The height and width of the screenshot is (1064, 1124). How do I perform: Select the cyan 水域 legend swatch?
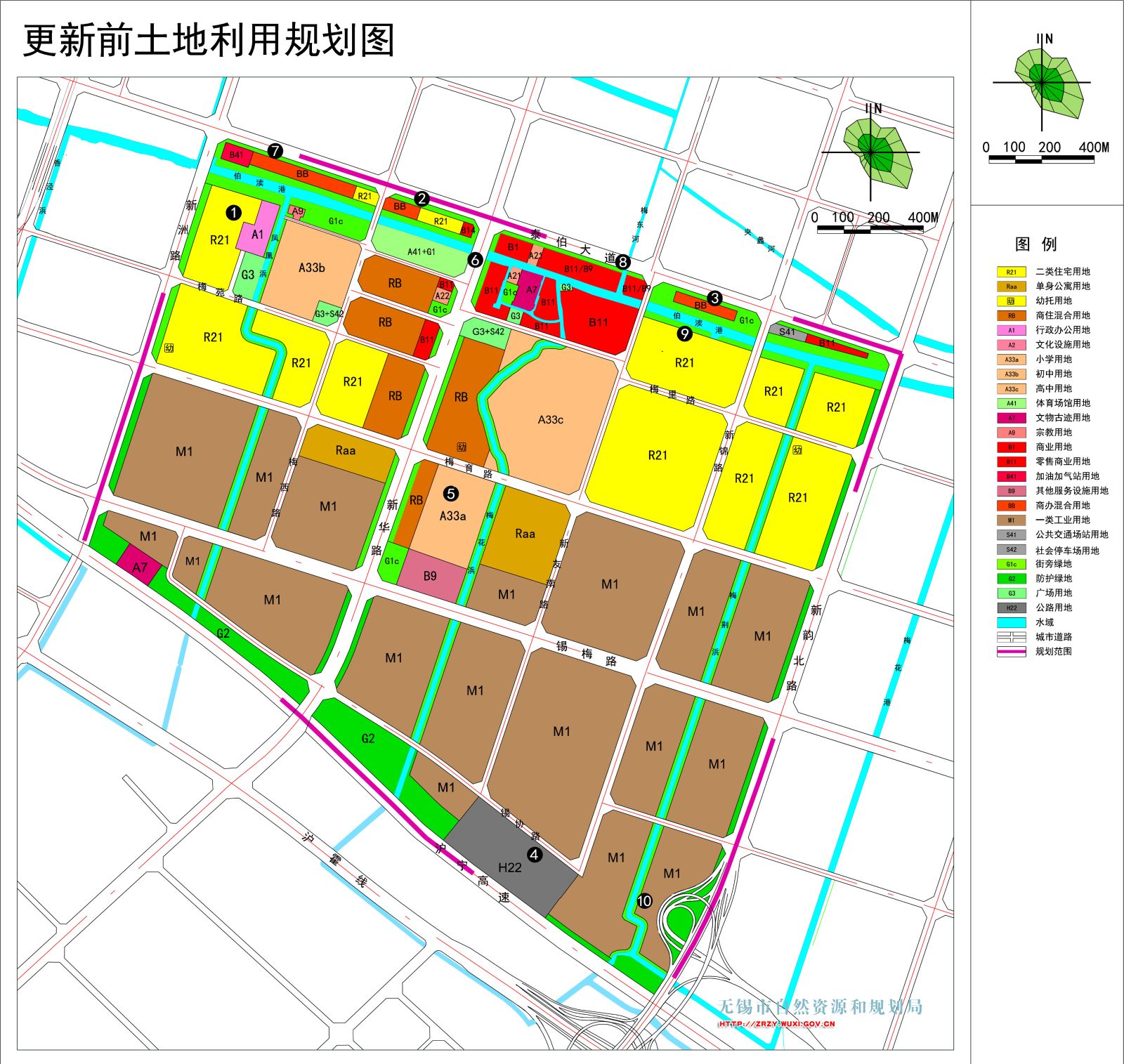coord(1011,622)
